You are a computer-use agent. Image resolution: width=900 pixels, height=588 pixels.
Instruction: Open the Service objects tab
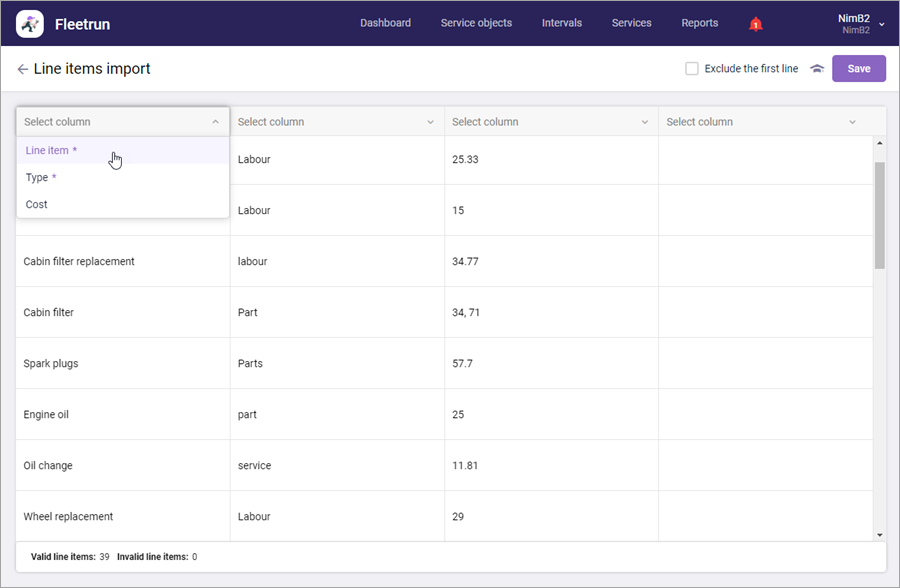(476, 23)
